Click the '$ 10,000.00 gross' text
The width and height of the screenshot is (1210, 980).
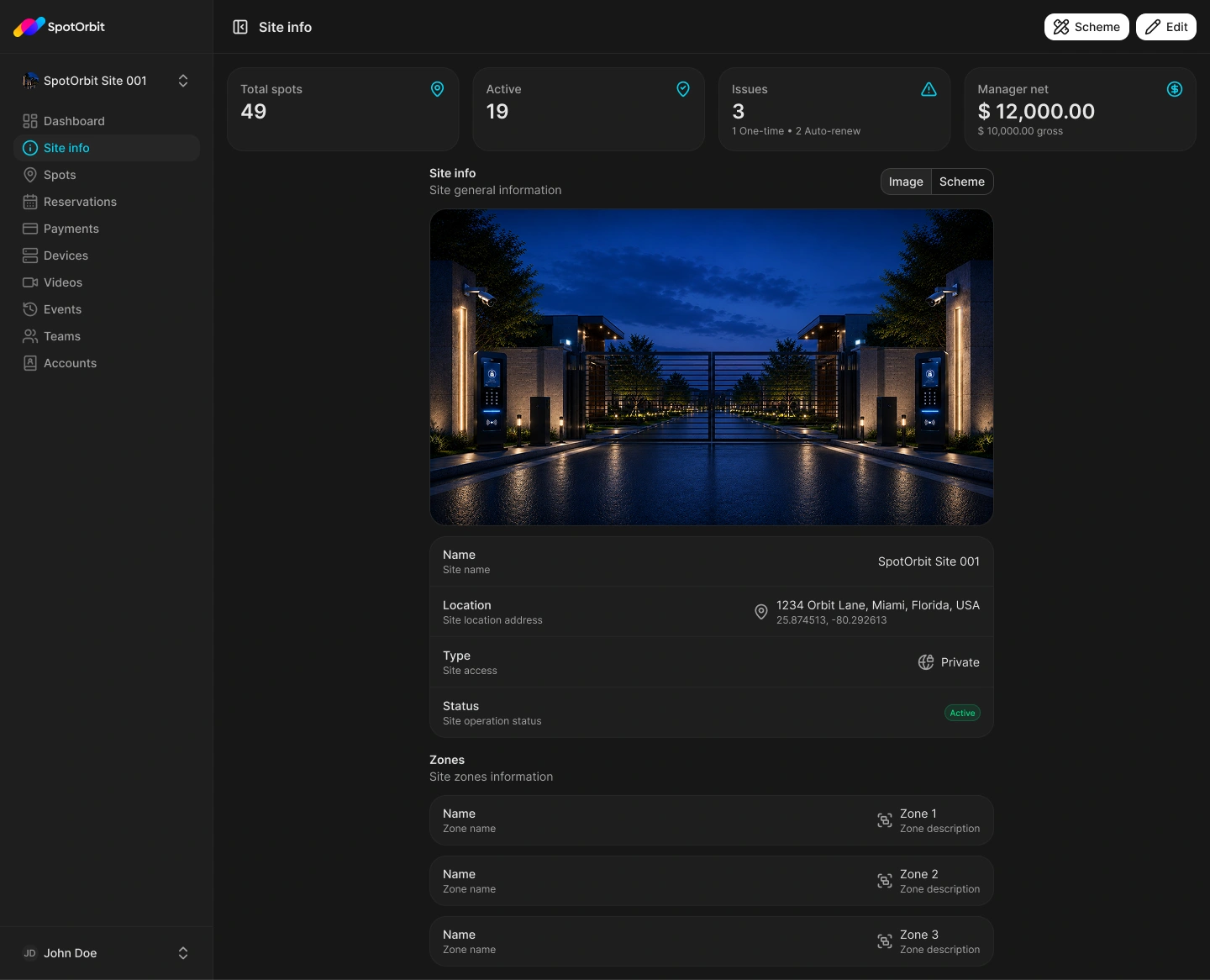click(x=1020, y=131)
